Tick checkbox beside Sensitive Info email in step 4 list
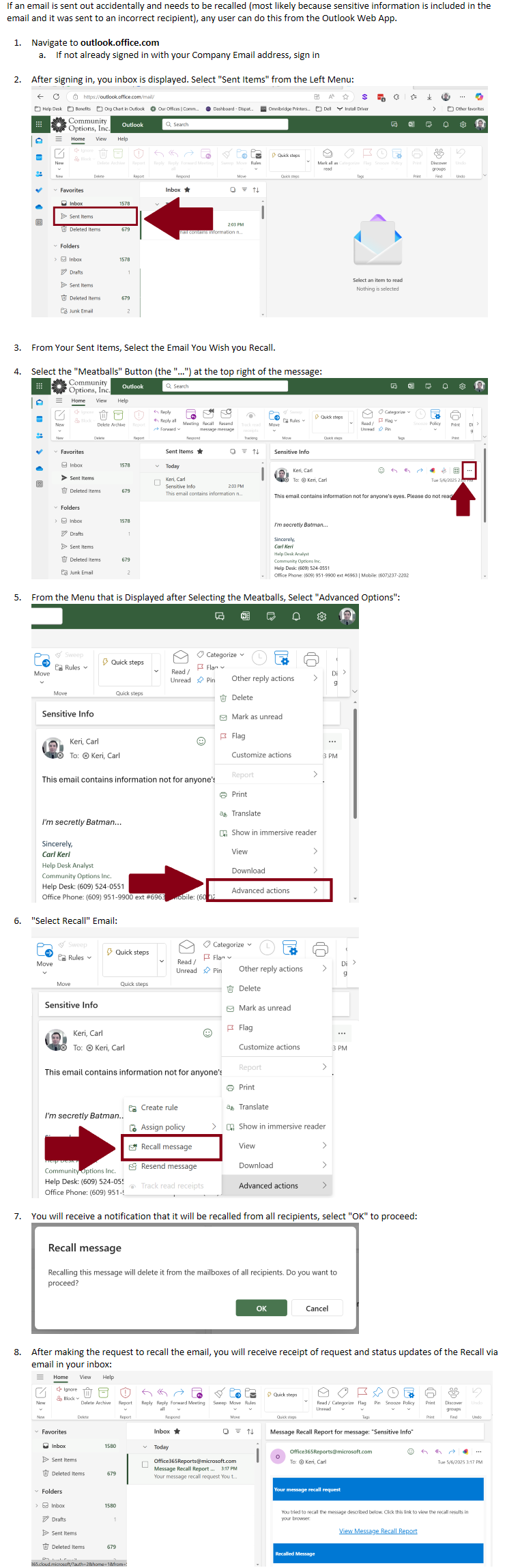Screen dimensions: 505x1568 [x=158, y=482]
